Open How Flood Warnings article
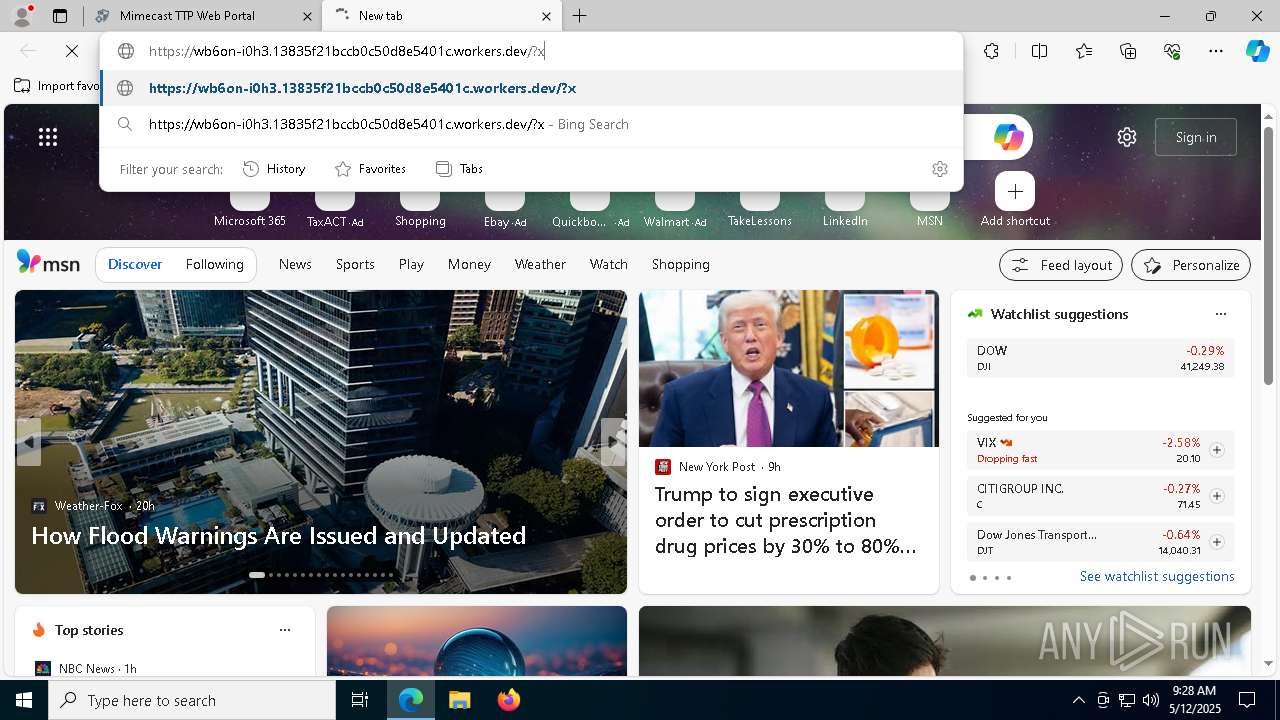This screenshot has height=720, width=1280. point(278,536)
